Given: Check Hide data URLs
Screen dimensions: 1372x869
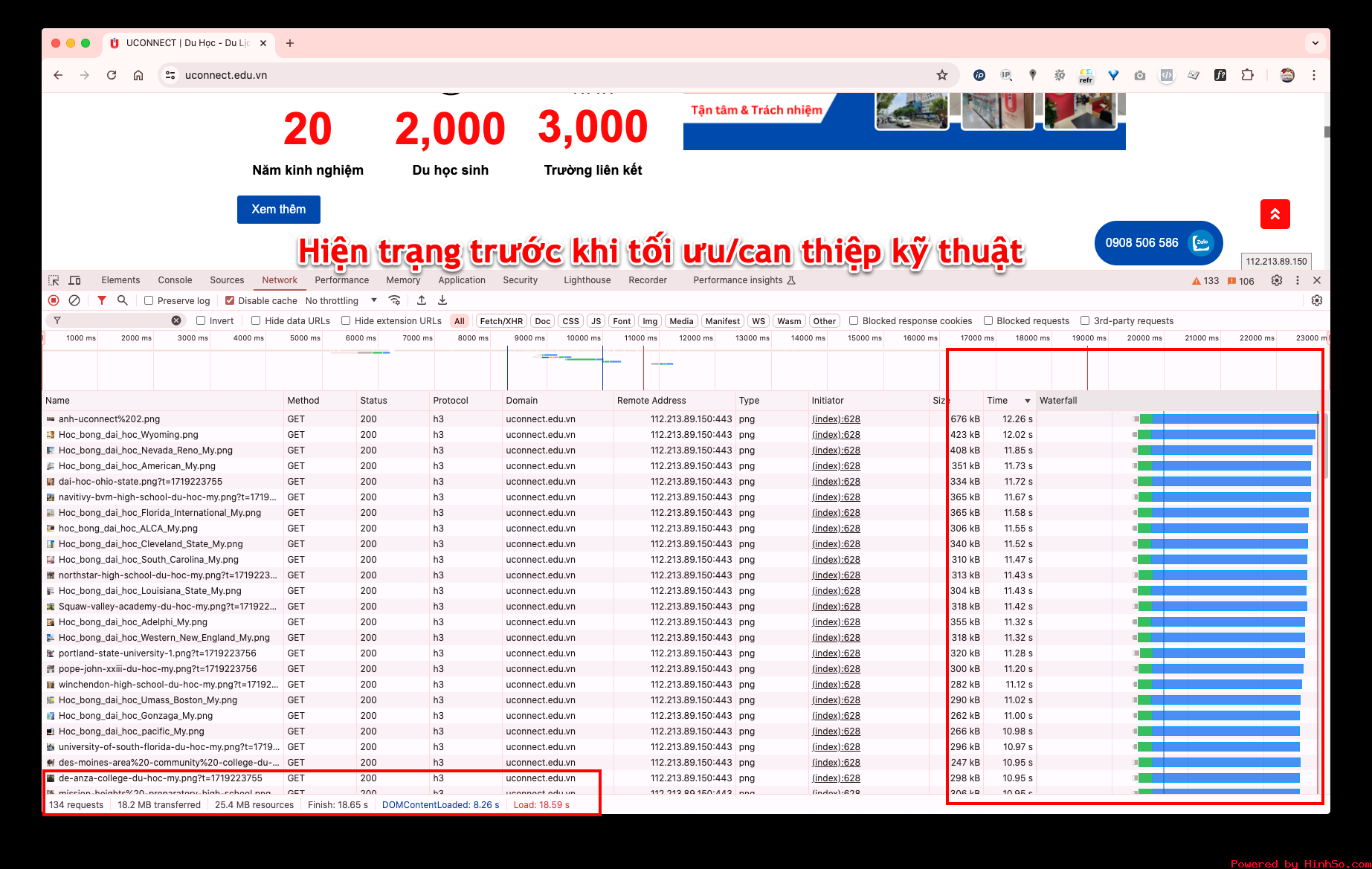Looking at the screenshot, I should [x=256, y=320].
